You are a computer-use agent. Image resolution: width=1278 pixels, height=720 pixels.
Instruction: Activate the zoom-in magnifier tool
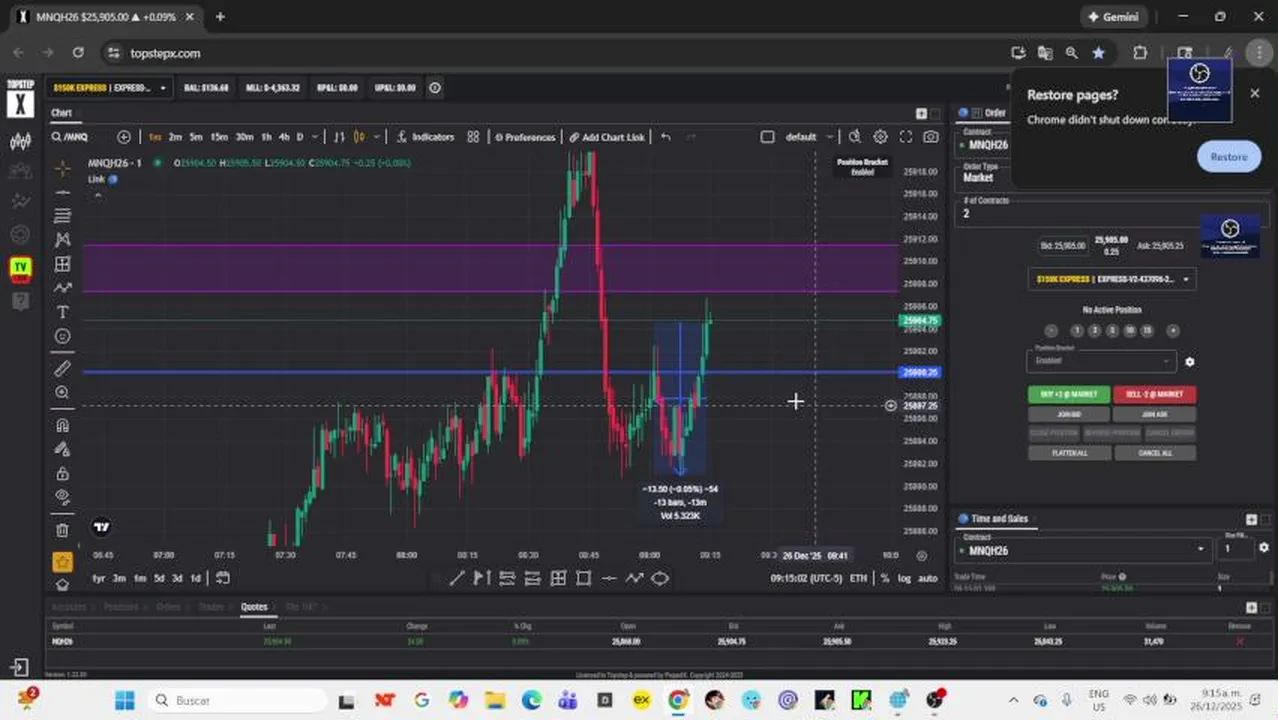[62, 393]
